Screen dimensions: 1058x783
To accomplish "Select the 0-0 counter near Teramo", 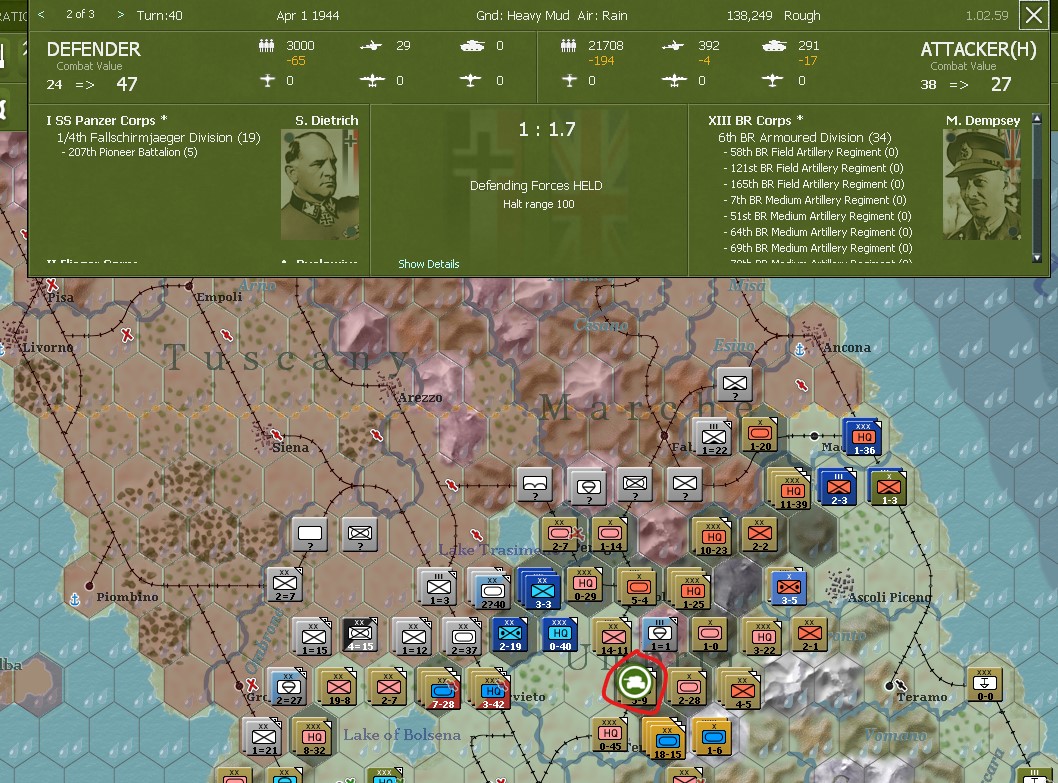I will 984,684.
